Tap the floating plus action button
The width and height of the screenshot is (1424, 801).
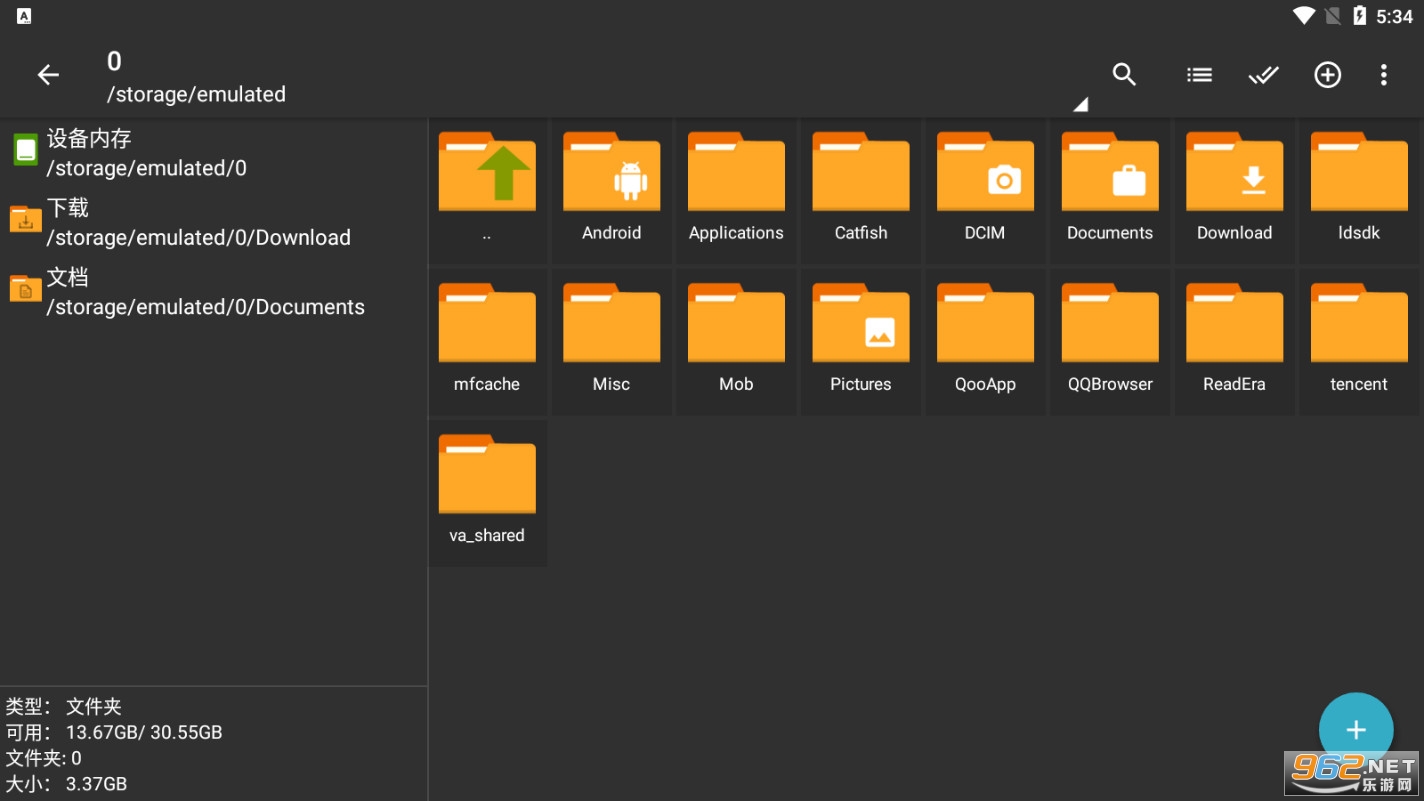pyautogui.click(x=1356, y=730)
